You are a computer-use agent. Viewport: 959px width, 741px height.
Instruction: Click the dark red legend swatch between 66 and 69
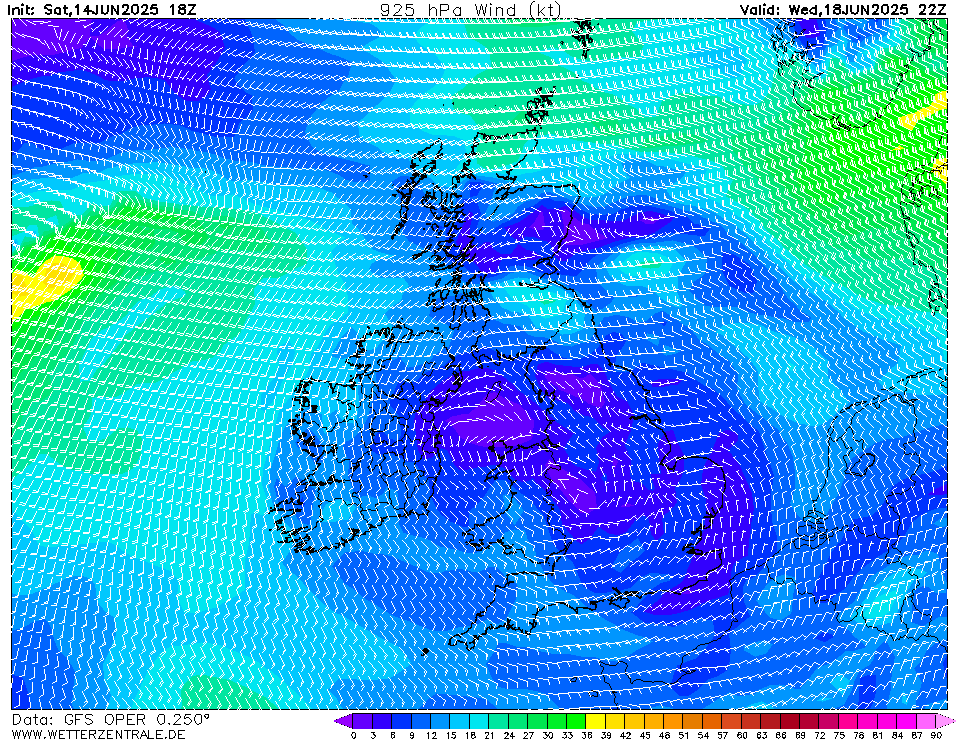click(x=790, y=721)
